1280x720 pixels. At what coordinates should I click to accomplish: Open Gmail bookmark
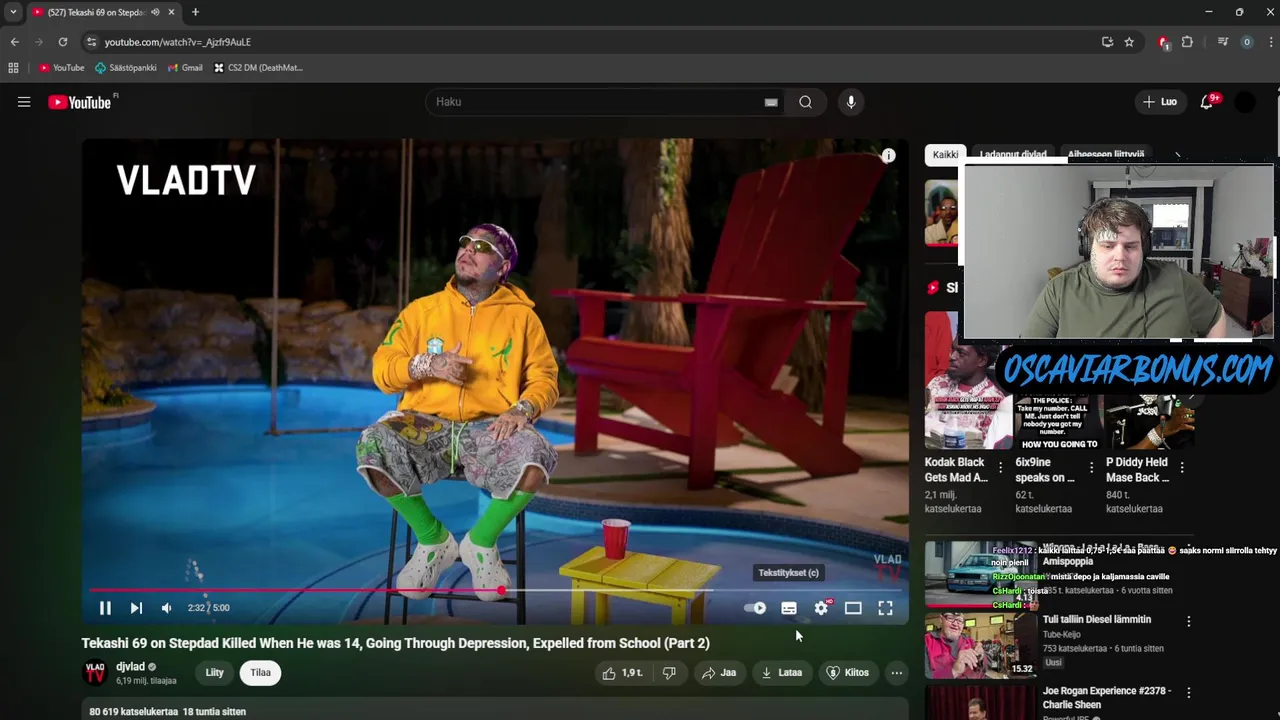[x=185, y=68]
